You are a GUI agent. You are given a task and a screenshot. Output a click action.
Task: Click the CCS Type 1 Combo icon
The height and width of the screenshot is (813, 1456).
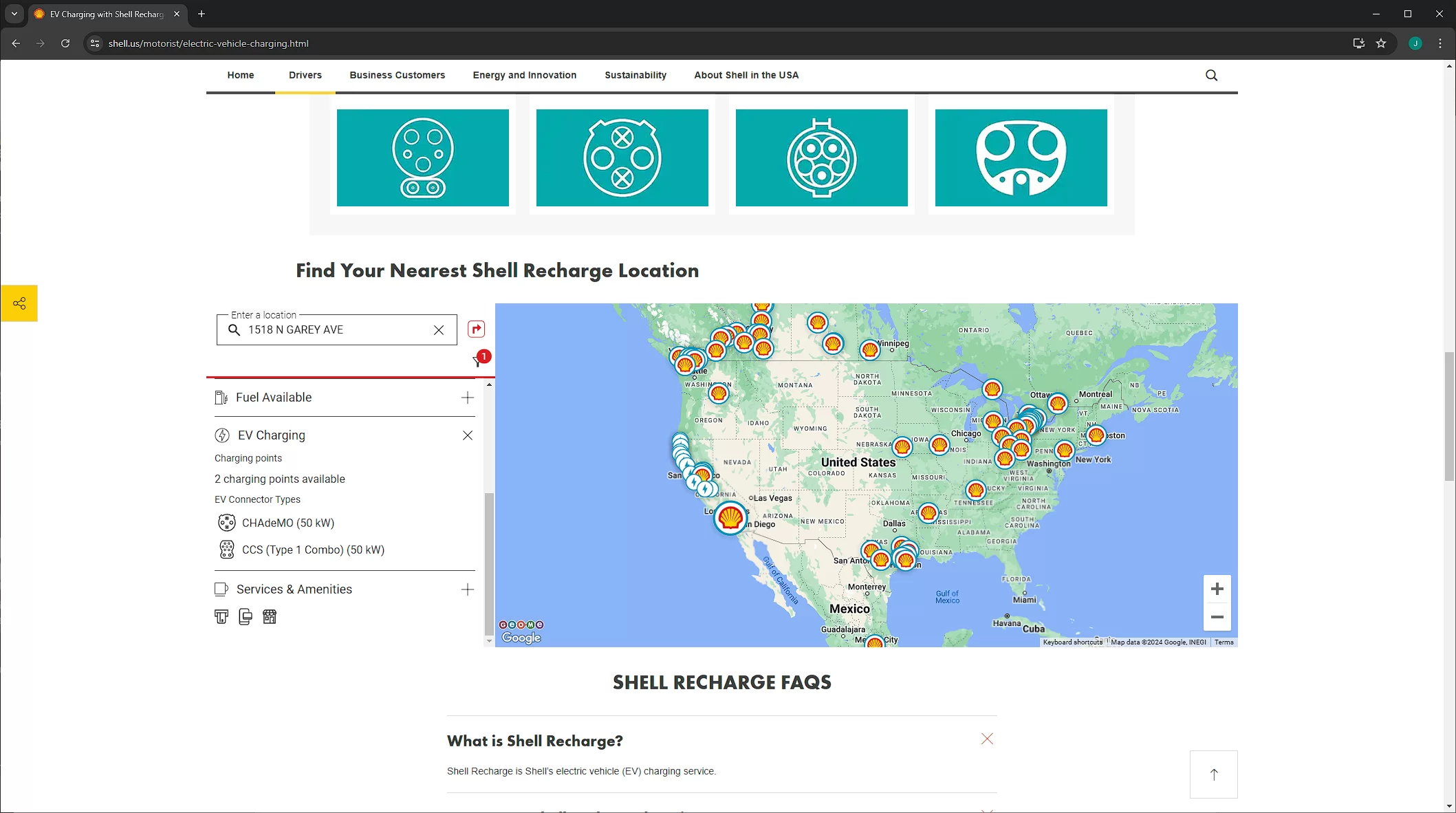click(x=226, y=550)
